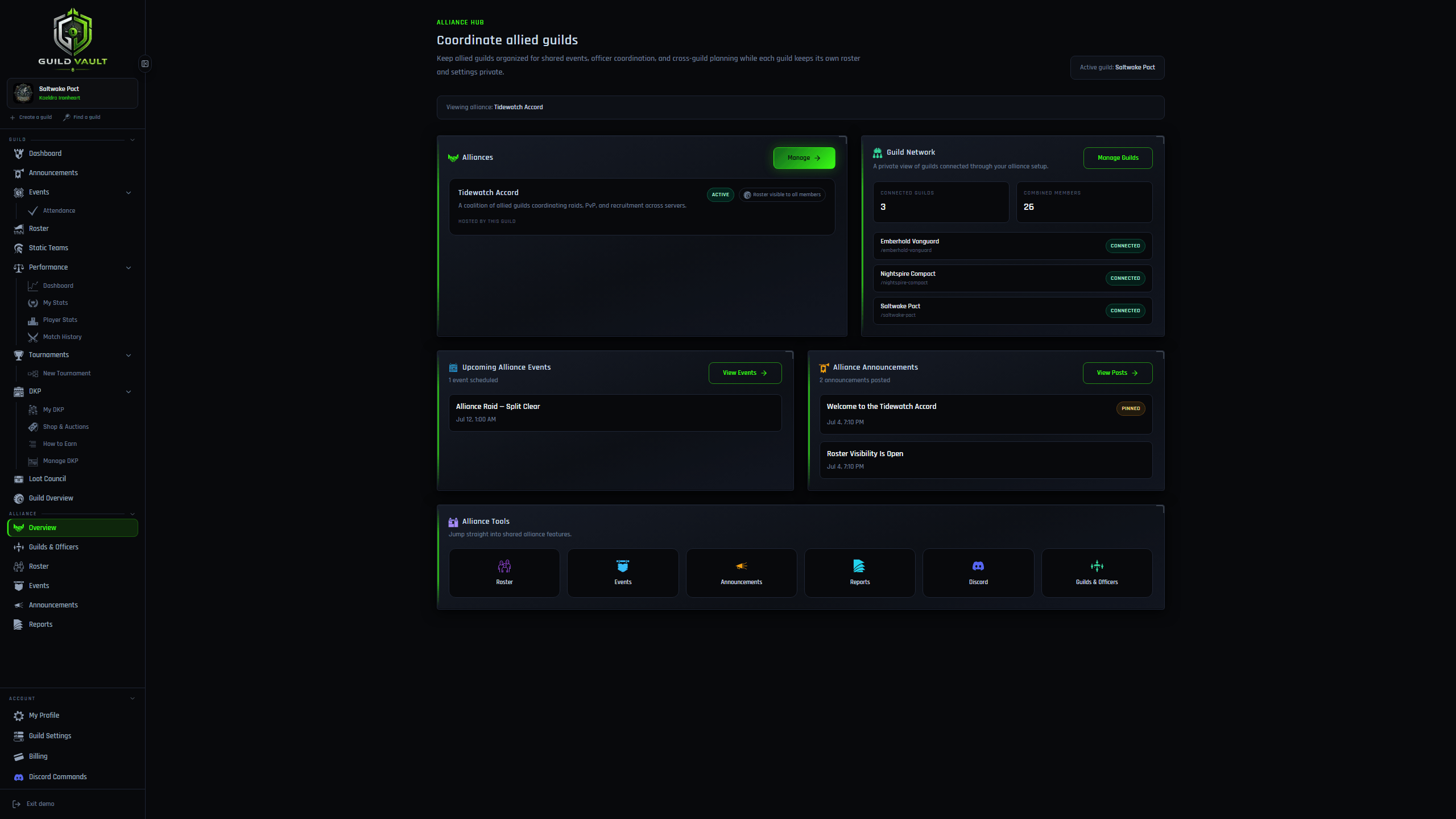Image resolution: width=1456 pixels, height=819 pixels.
Task: Click the View Events button
Action: tap(745, 373)
